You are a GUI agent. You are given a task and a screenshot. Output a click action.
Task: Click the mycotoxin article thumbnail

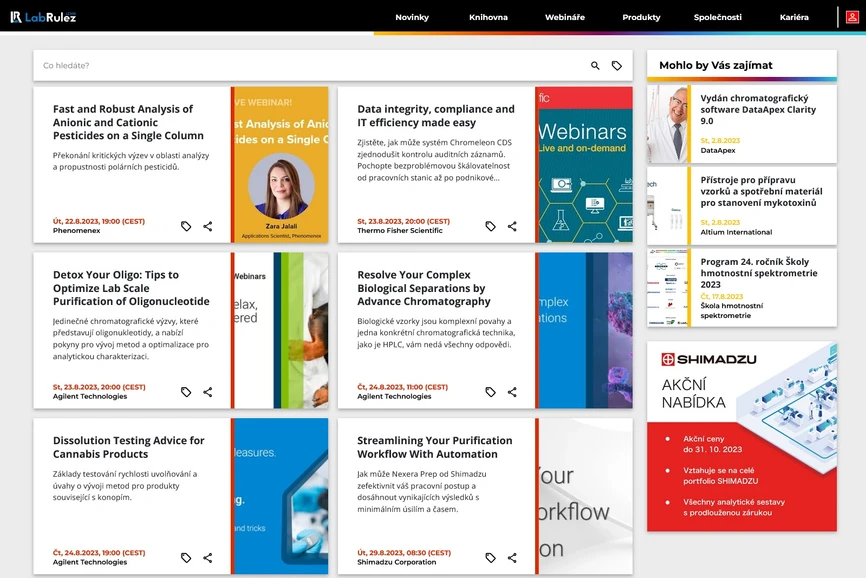coord(667,205)
